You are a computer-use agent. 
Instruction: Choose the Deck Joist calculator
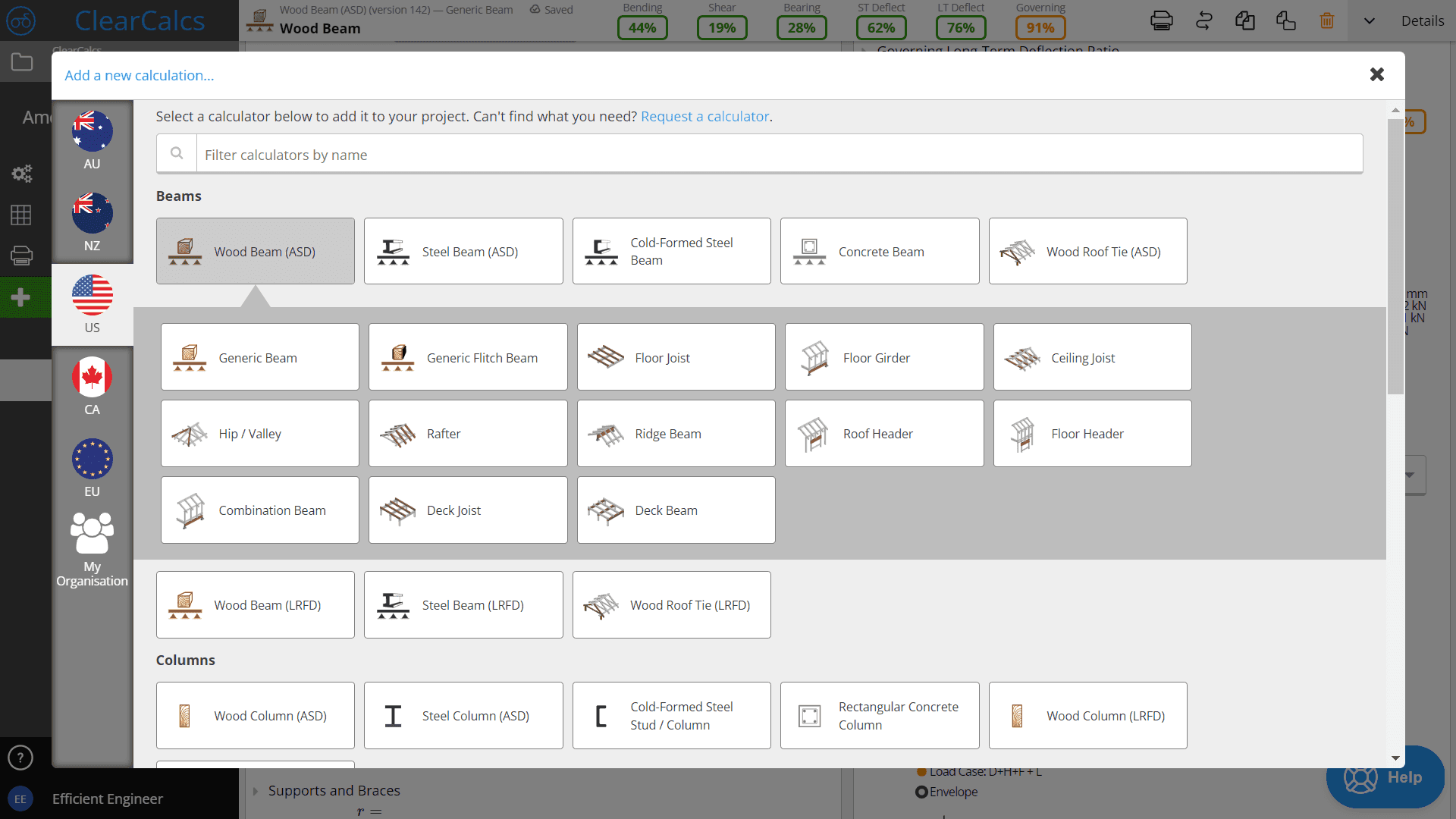(468, 510)
